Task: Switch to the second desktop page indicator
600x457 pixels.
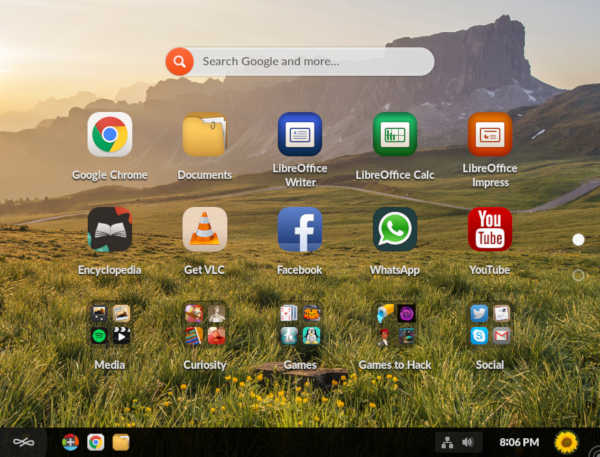Action: click(x=578, y=275)
